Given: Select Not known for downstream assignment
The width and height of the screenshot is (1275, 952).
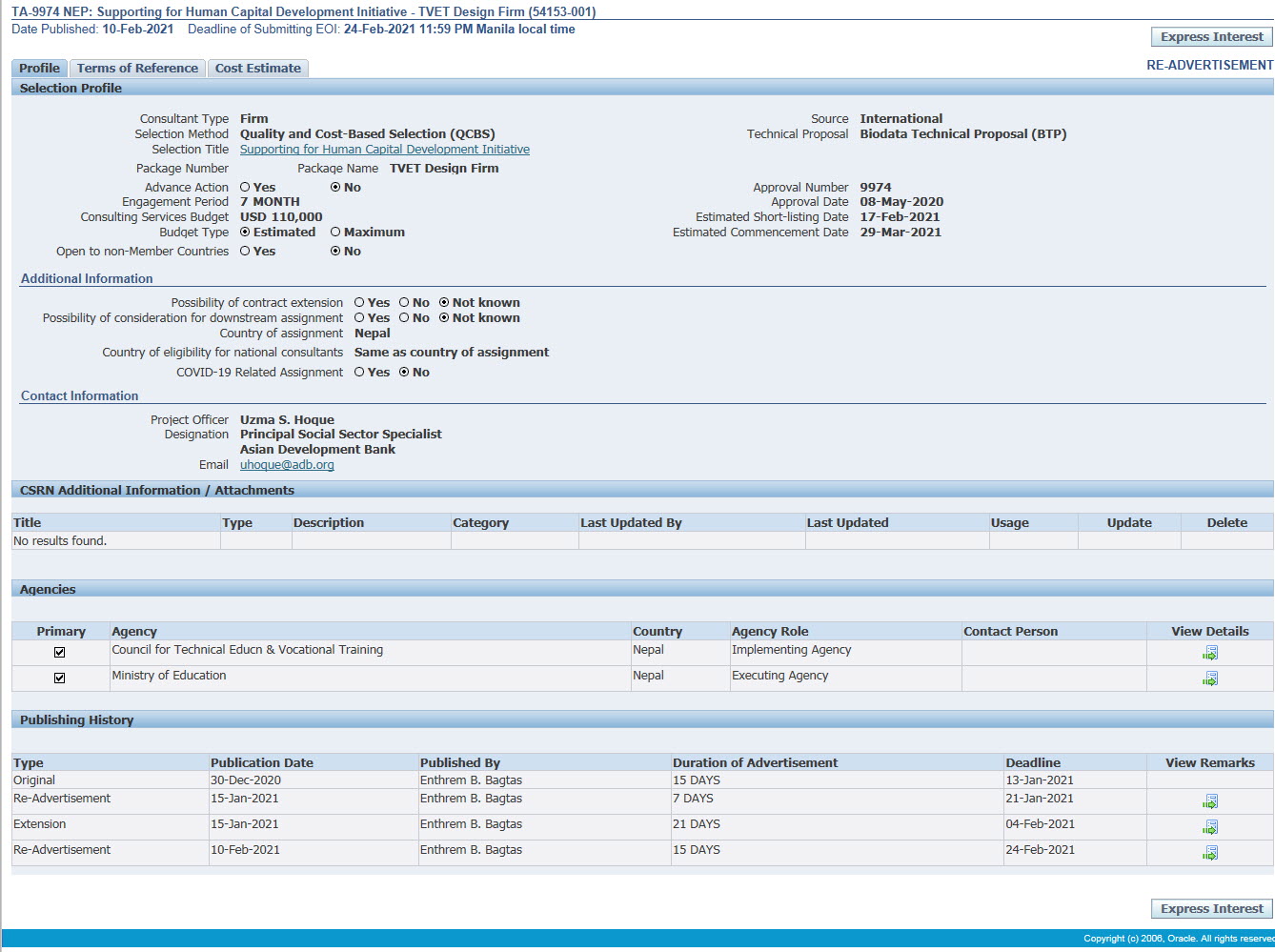Looking at the screenshot, I should coord(444,318).
